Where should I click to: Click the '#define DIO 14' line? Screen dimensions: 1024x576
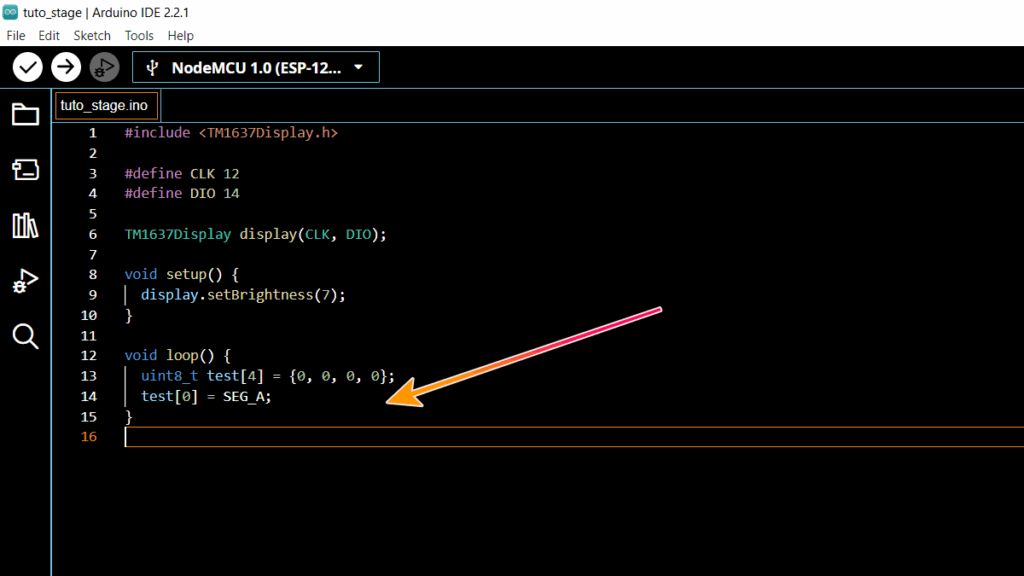[182, 193]
